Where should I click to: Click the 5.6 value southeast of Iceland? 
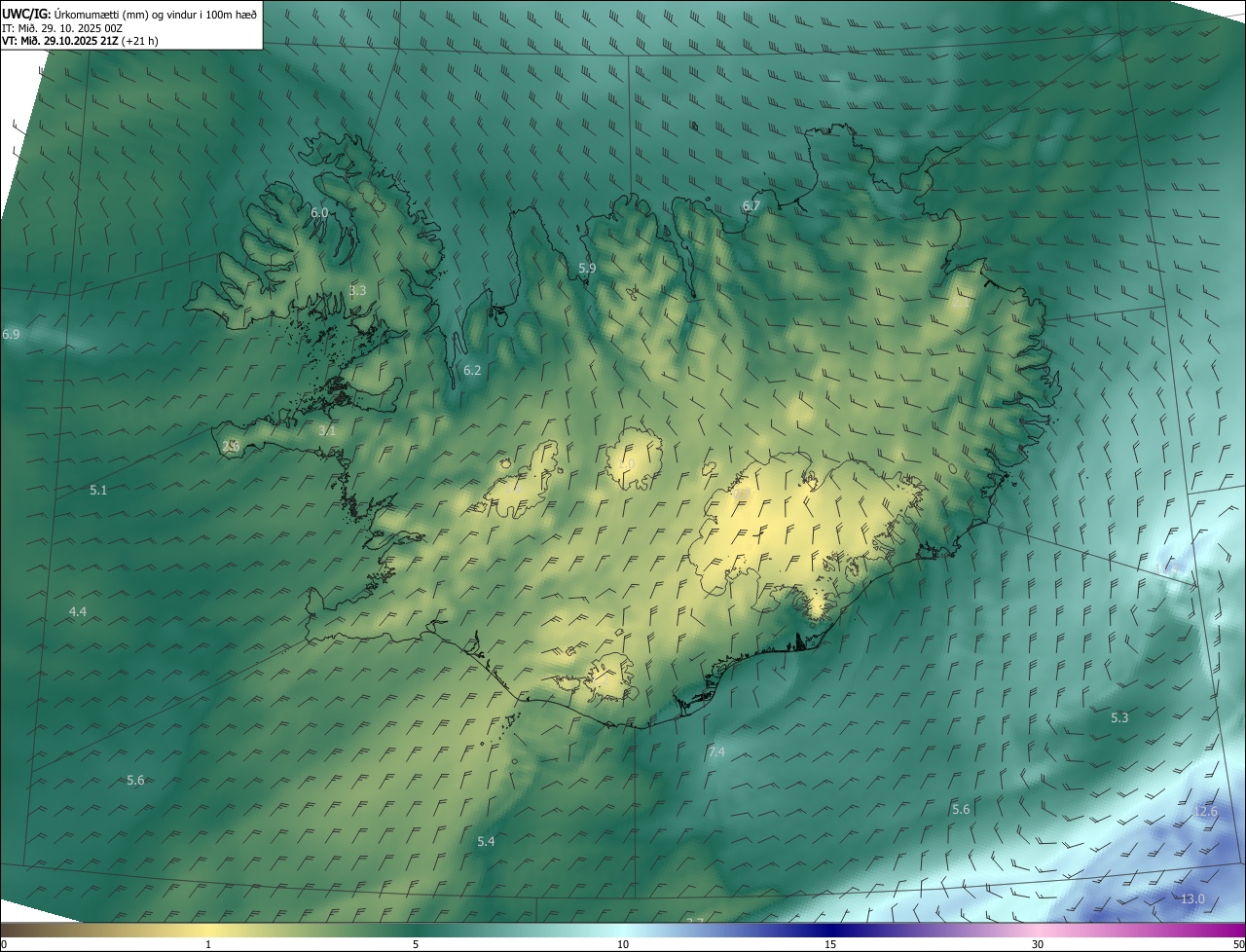(x=961, y=810)
